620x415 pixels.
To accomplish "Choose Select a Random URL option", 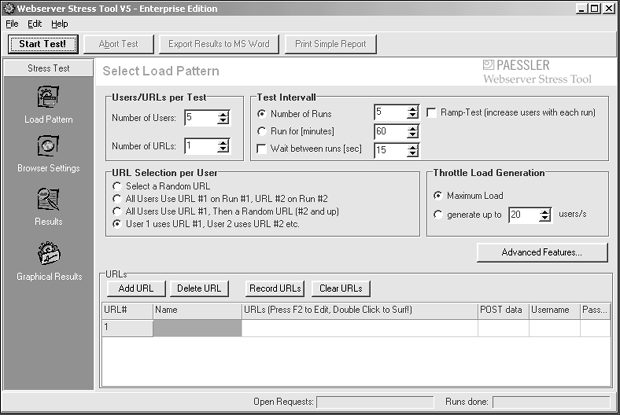I will (118, 187).
